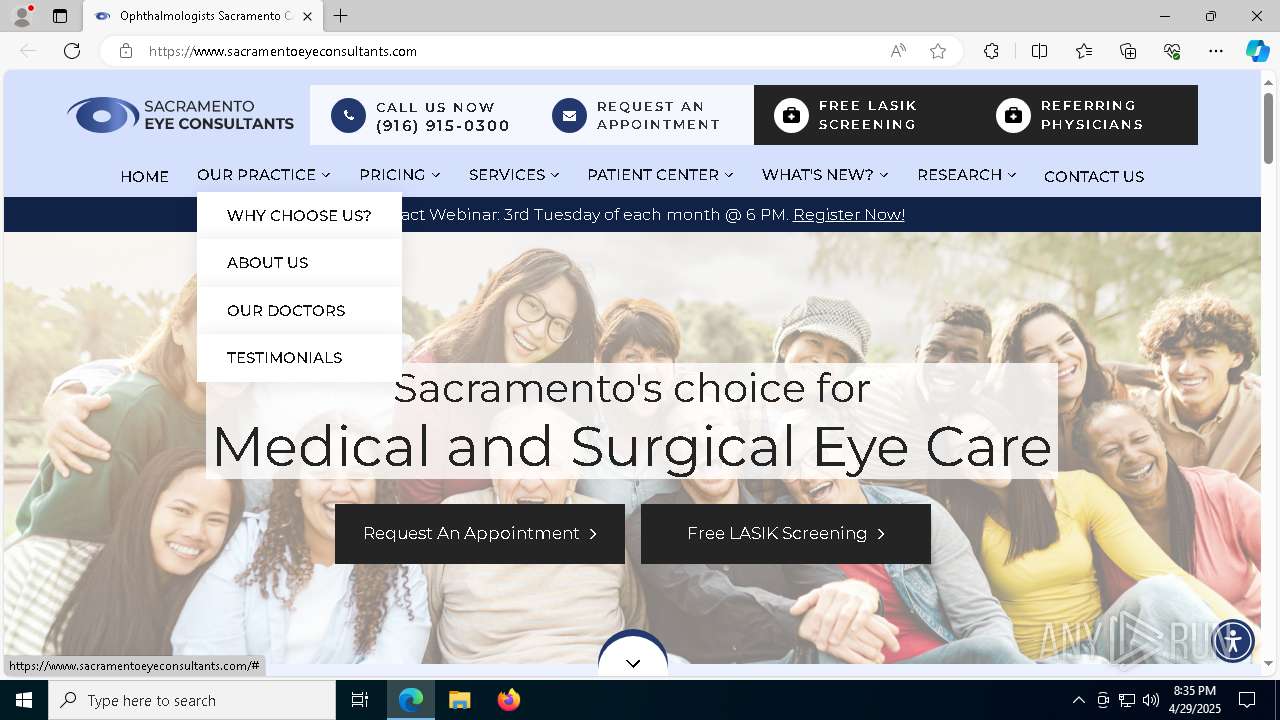Click the page vertical scrollbar thumb

1269,127
